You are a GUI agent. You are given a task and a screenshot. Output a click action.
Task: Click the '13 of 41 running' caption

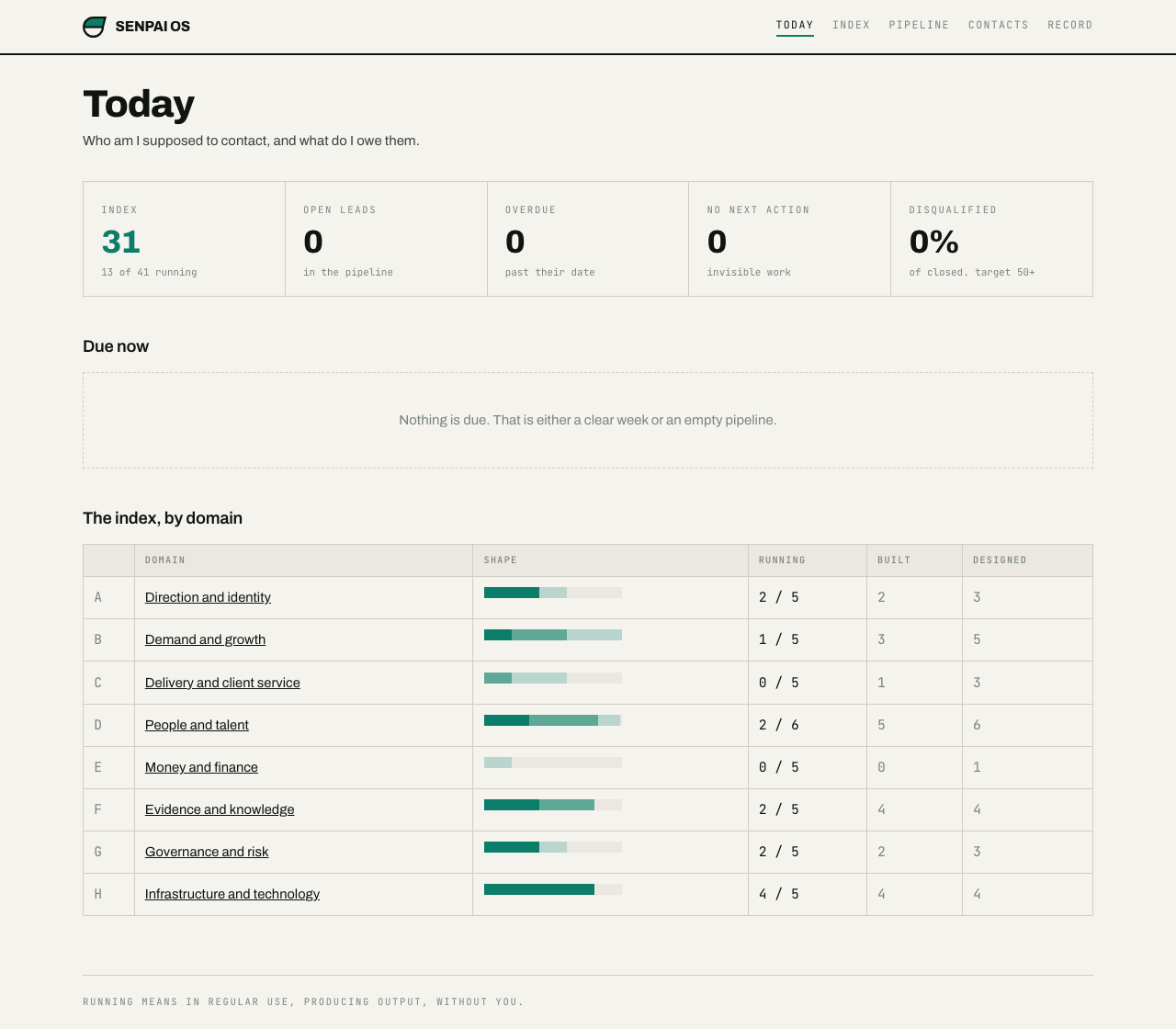tap(149, 273)
